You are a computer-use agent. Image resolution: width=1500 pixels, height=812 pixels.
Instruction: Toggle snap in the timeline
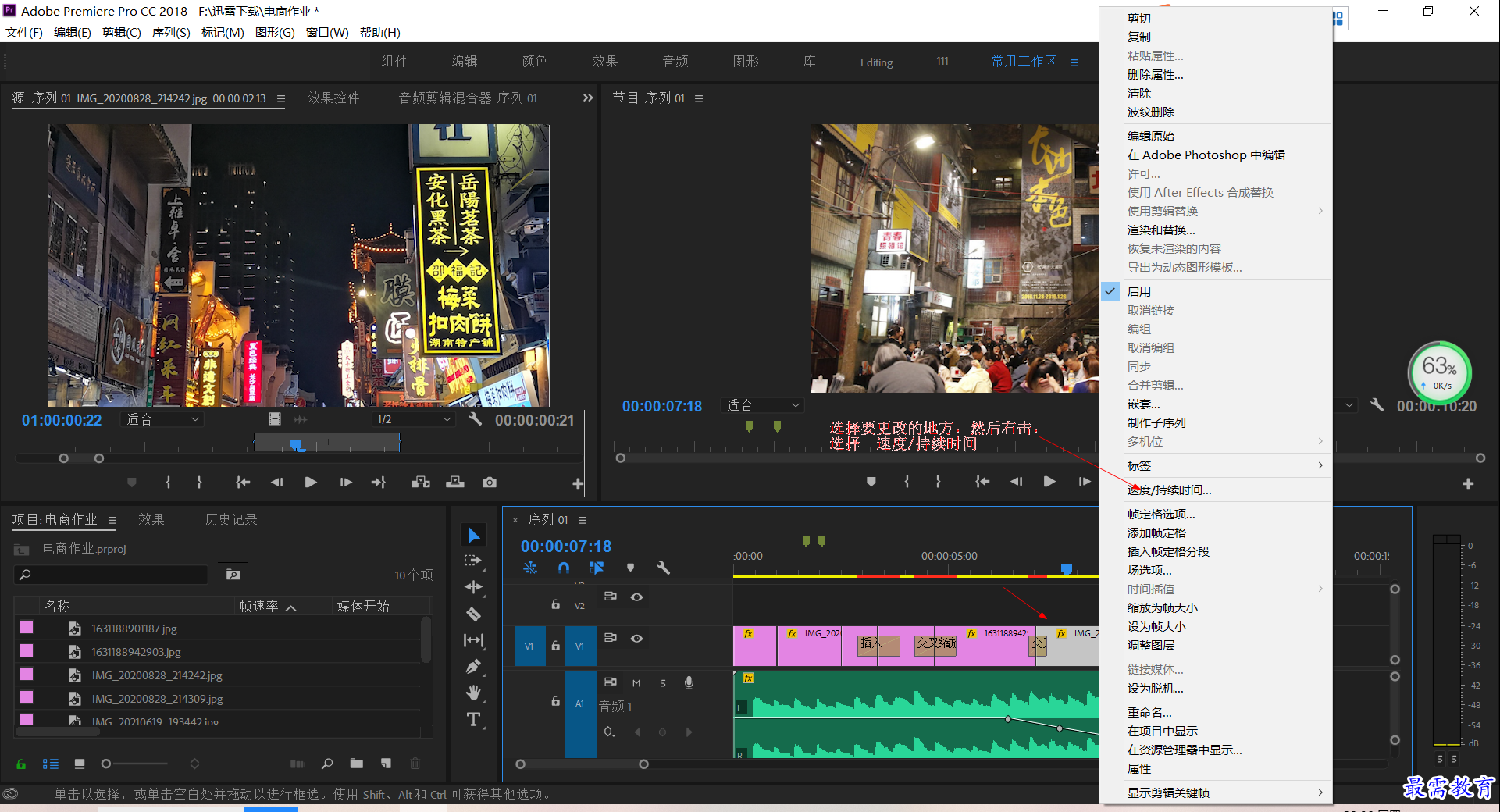click(564, 568)
